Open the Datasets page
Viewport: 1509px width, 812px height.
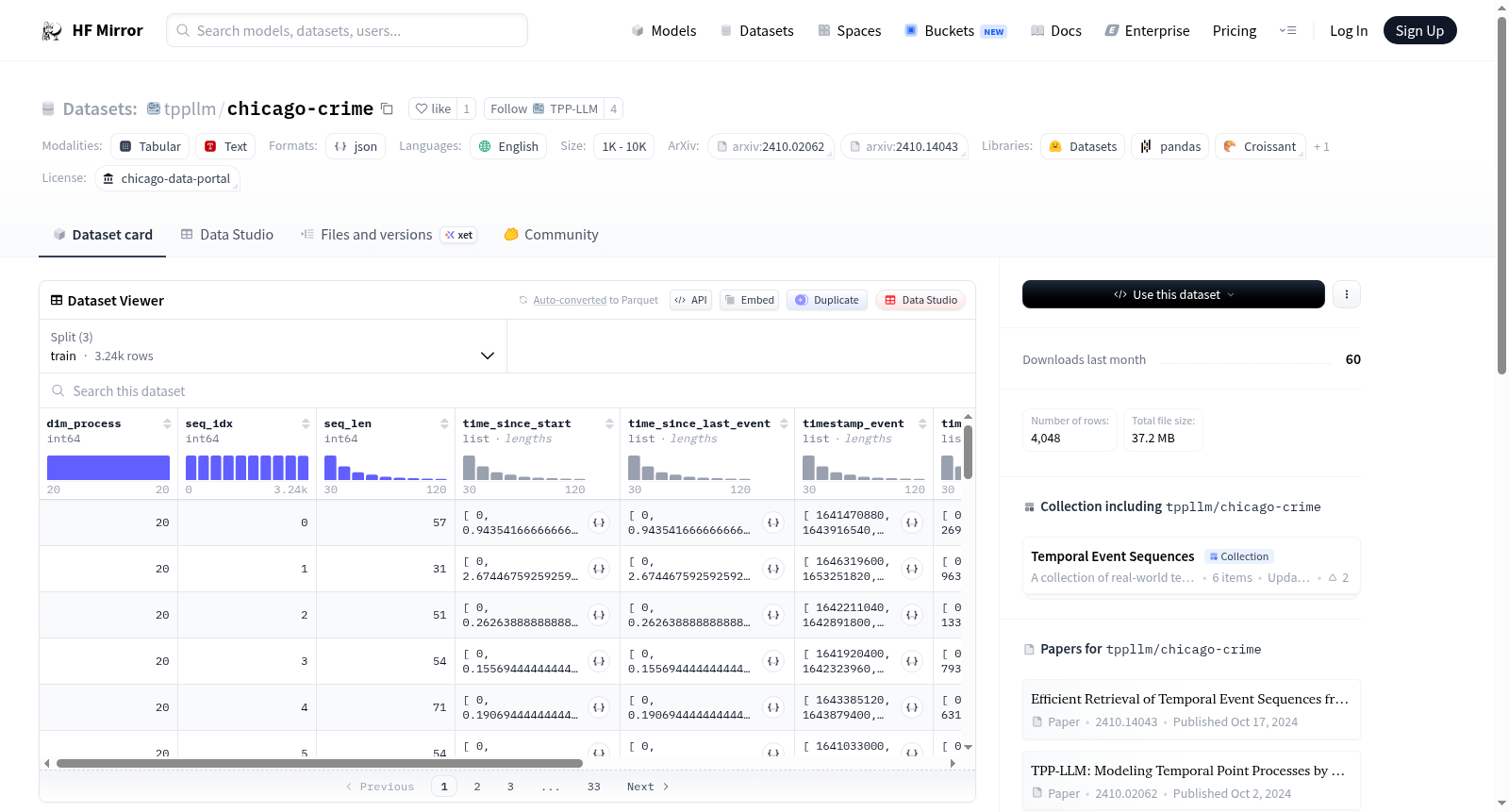pos(756,31)
